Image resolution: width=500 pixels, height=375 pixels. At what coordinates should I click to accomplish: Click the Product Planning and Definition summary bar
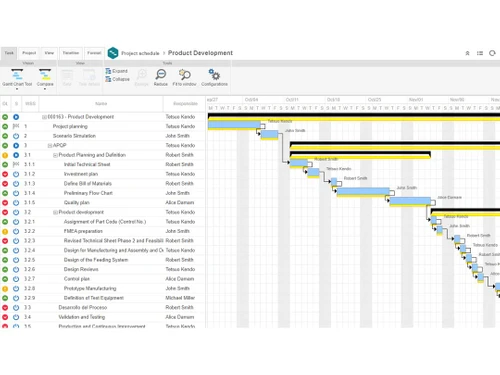pyautogui.click(x=360, y=154)
